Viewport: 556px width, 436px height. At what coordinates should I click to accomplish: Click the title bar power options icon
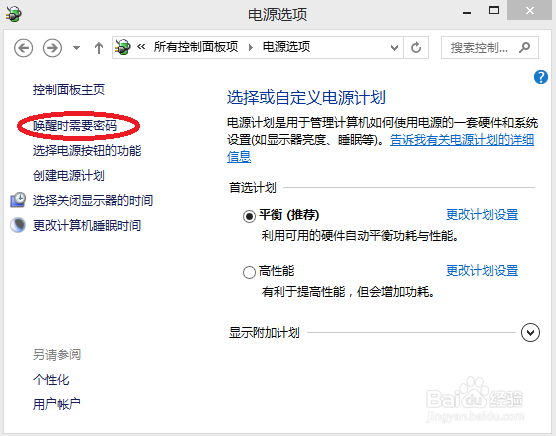(x=14, y=13)
